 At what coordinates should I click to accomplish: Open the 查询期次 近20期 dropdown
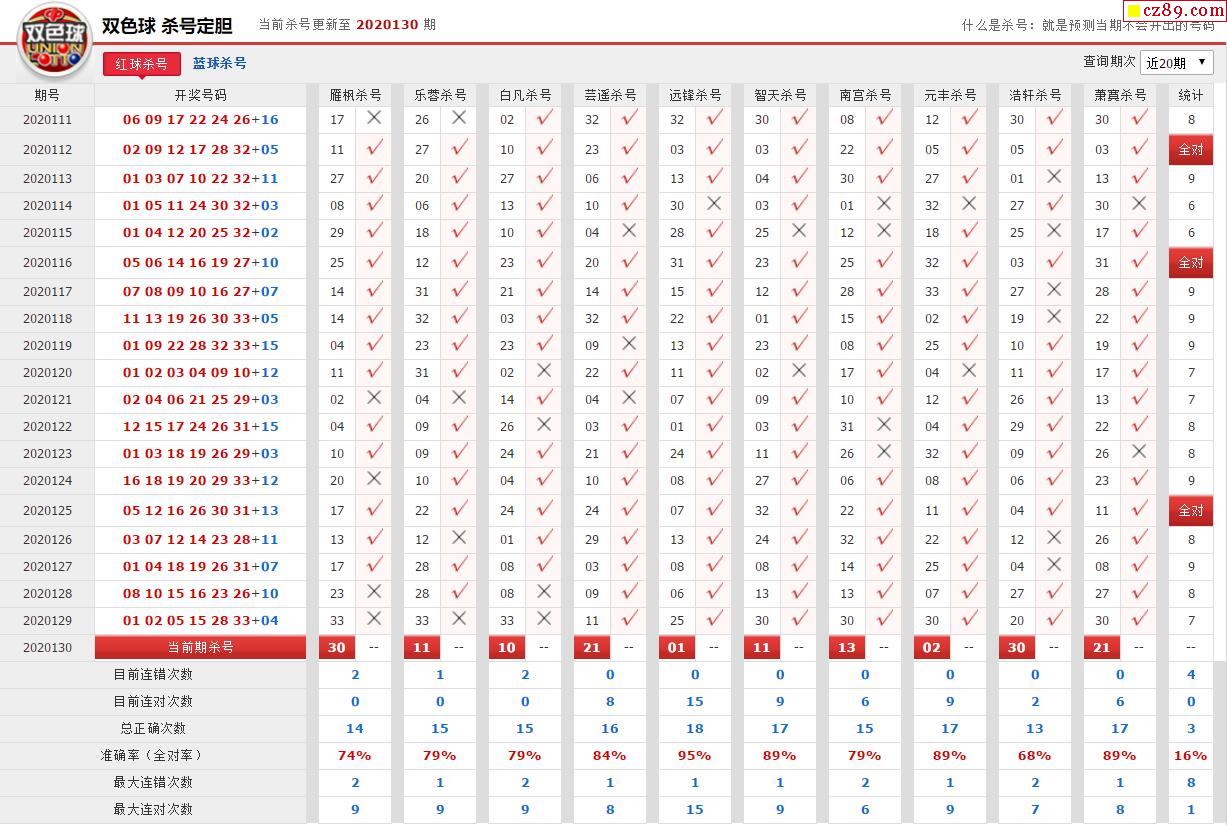click(1176, 62)
